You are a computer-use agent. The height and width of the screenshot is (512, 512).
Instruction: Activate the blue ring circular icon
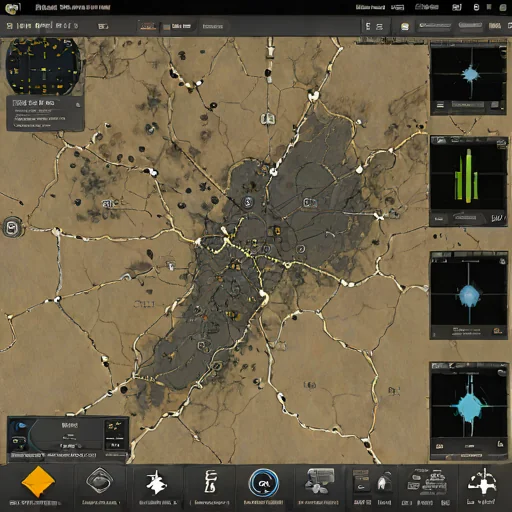(x=264, y=483)
